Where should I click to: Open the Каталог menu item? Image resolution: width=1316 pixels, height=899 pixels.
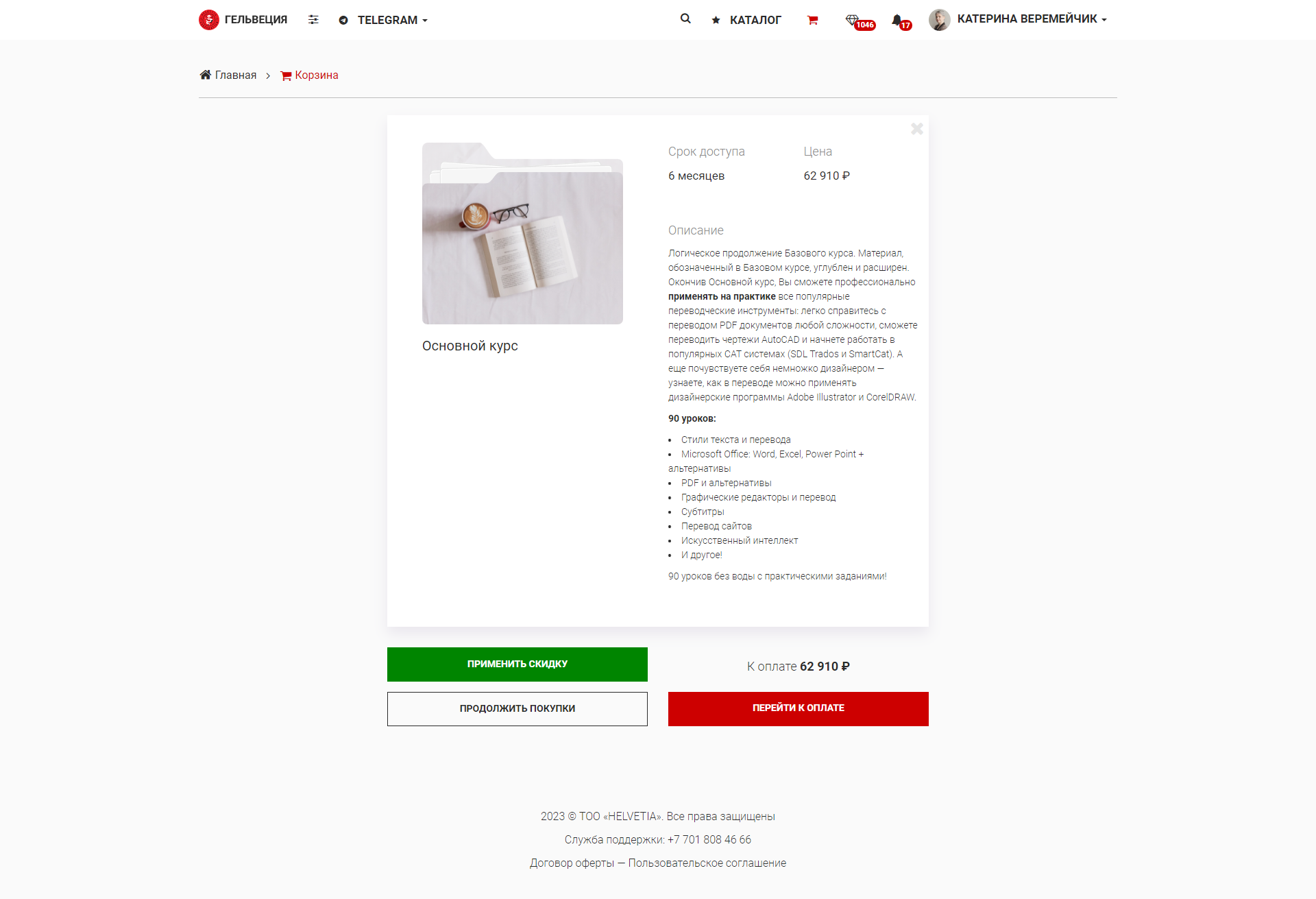pyautogui.click(x=755, y=20)
